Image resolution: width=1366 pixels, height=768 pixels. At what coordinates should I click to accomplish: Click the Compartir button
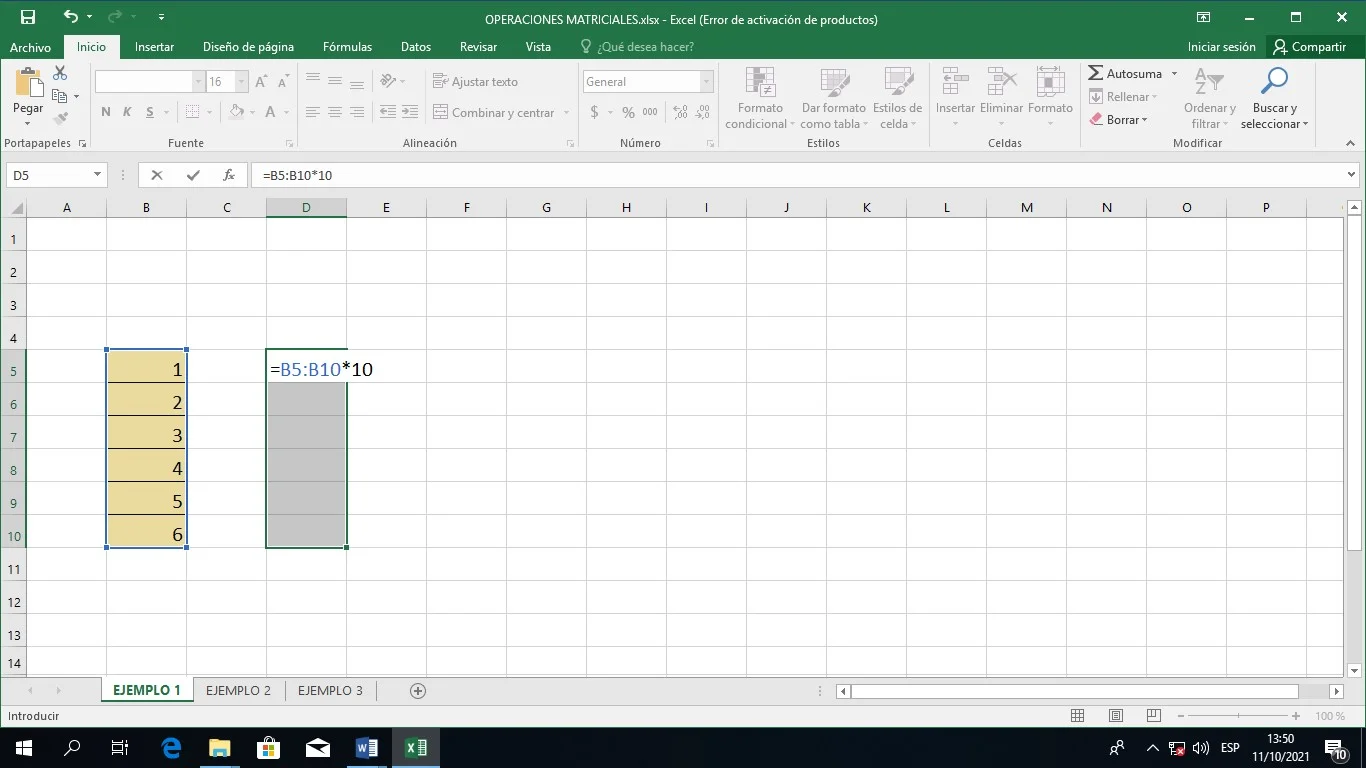(x=1310, y=47)
